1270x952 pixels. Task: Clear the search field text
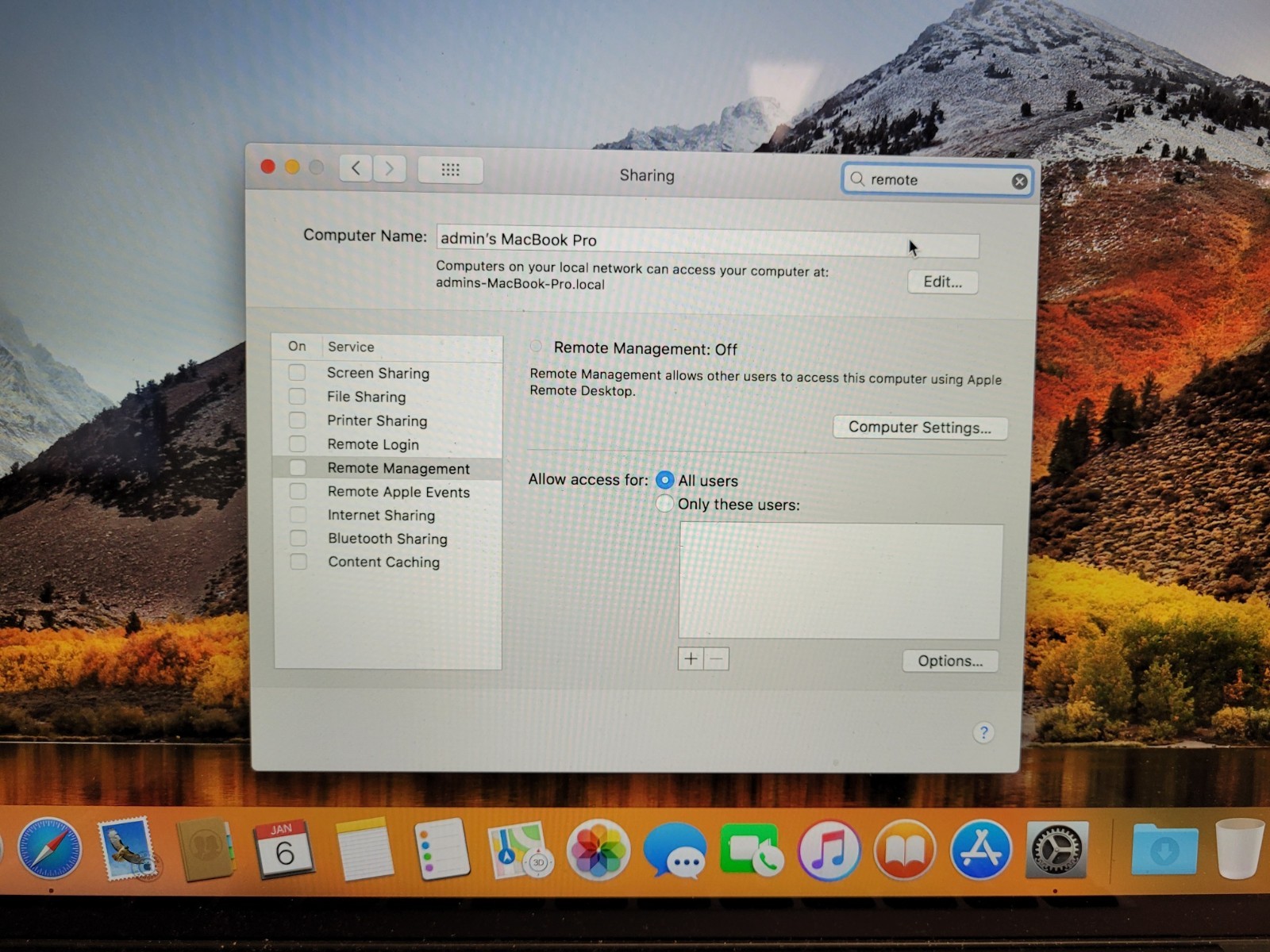coord(1019,182)
